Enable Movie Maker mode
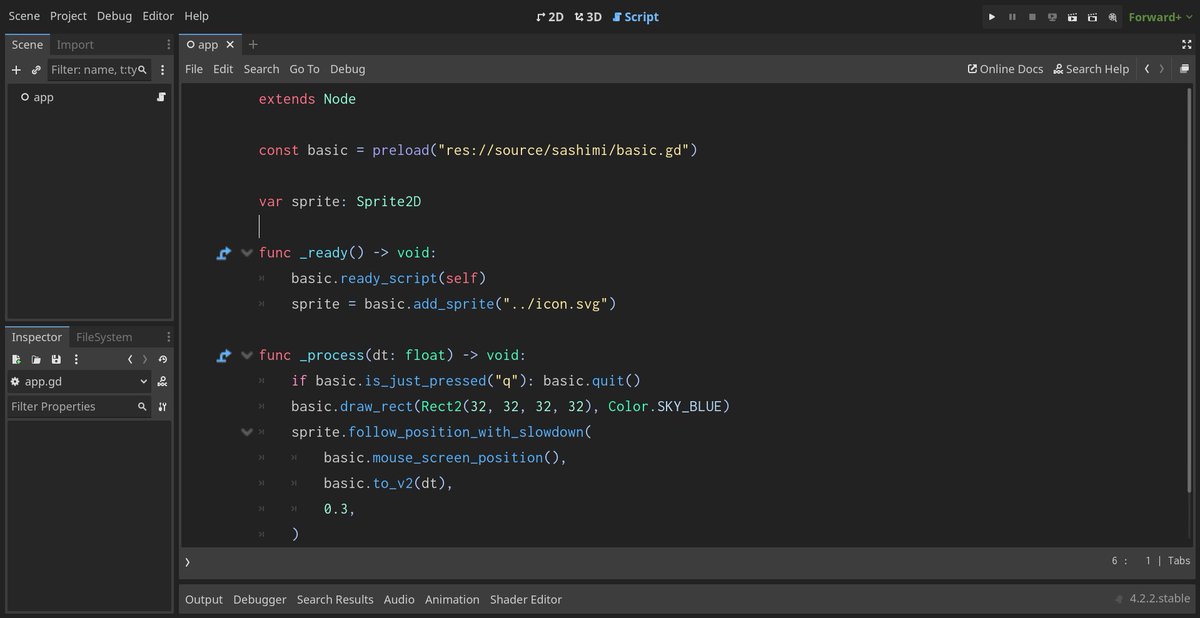 pos(1112,17)
